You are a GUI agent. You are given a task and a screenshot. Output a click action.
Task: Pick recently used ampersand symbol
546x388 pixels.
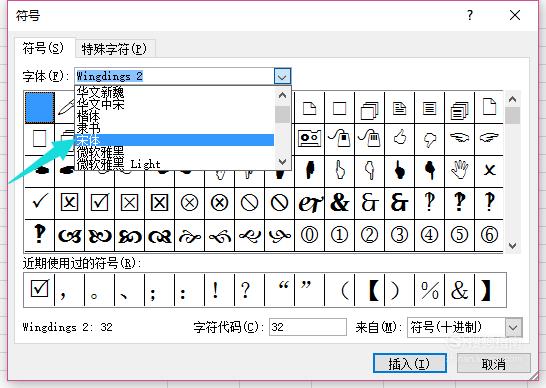(x=459, y=290)
